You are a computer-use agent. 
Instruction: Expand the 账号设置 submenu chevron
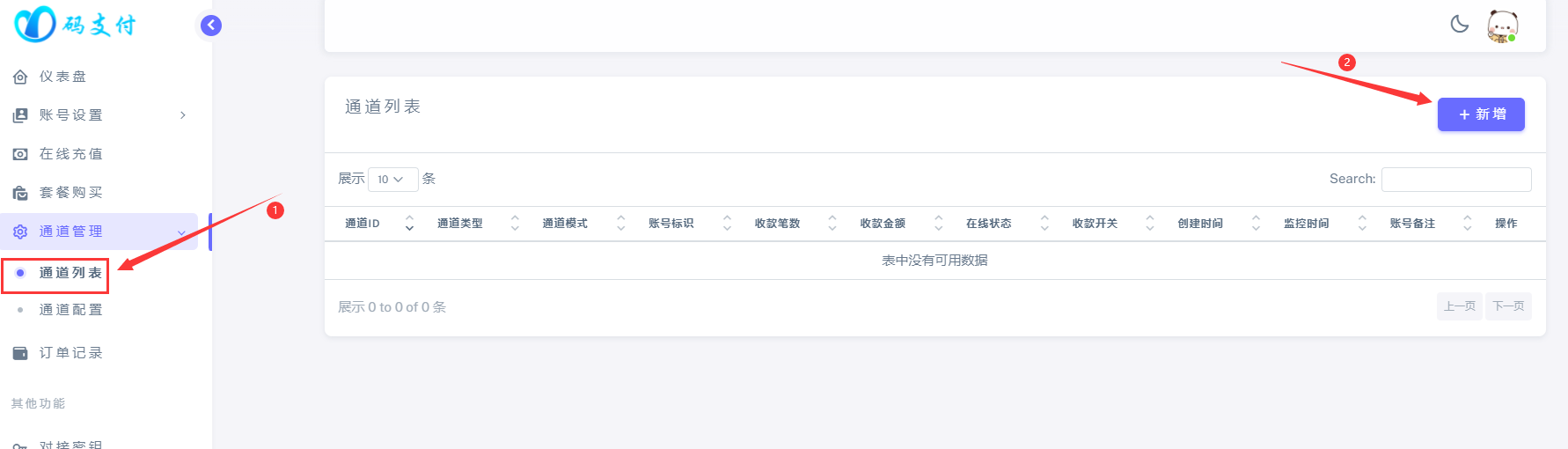coord(182,115)
